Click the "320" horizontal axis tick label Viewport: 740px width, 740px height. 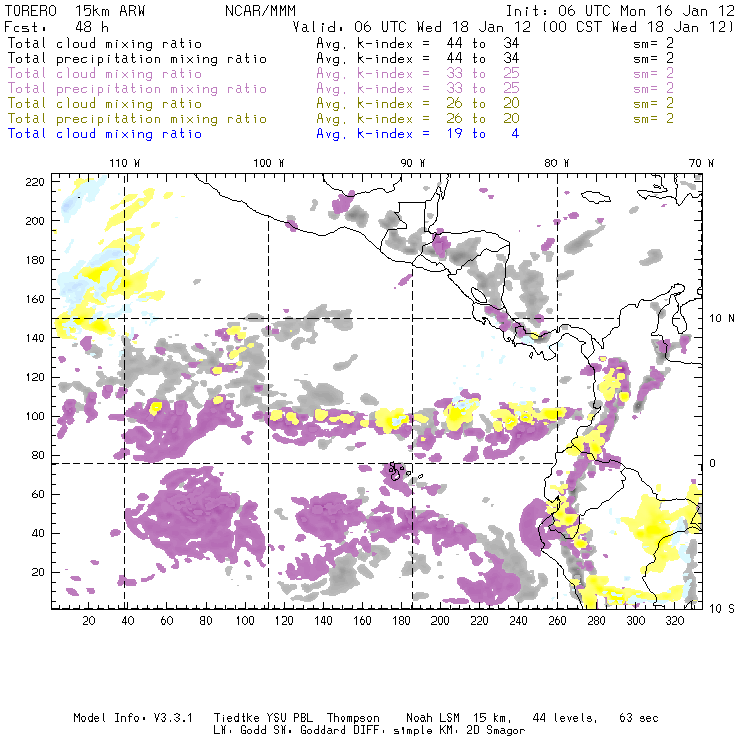tap(674, 621)
